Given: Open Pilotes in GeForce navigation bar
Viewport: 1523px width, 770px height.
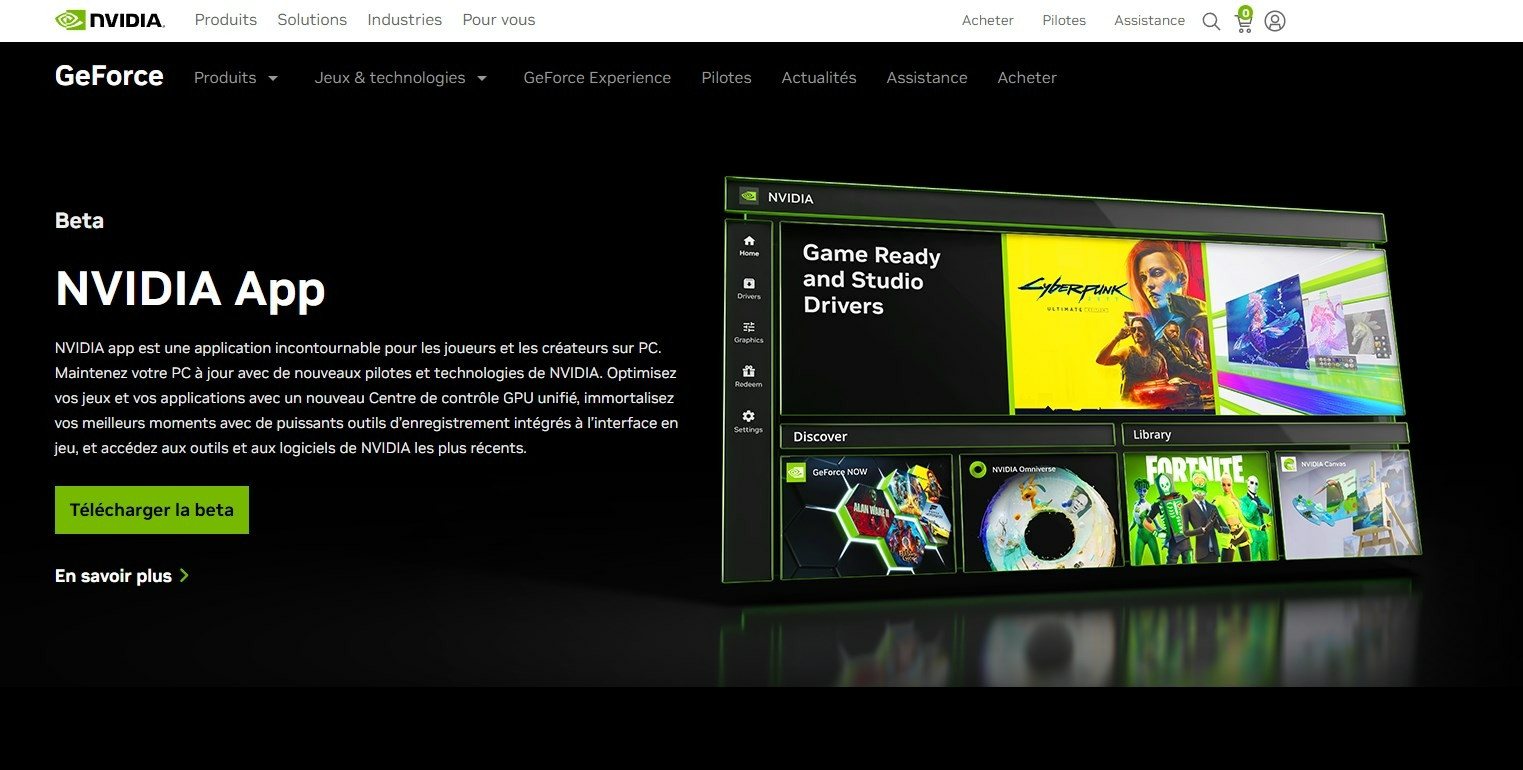Looking at the screenshot, I should coord(726,78).
